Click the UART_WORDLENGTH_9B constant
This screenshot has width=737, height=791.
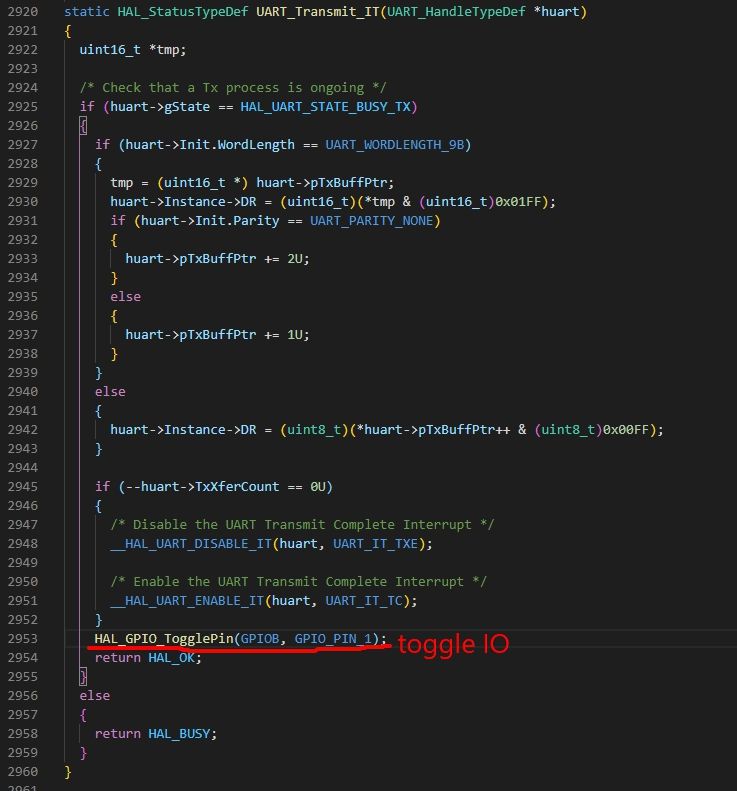pyautogui.click(x=394, y=145)
